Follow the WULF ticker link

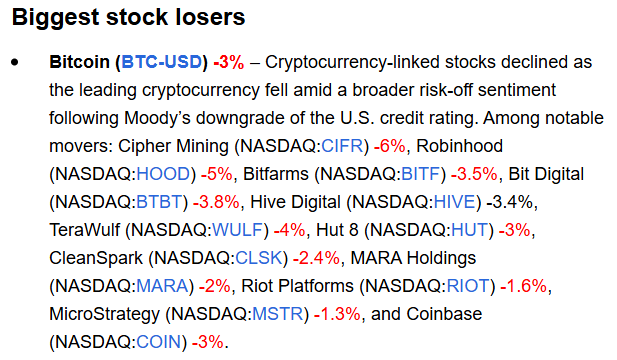pyautogui.click(x=237, y=230)
